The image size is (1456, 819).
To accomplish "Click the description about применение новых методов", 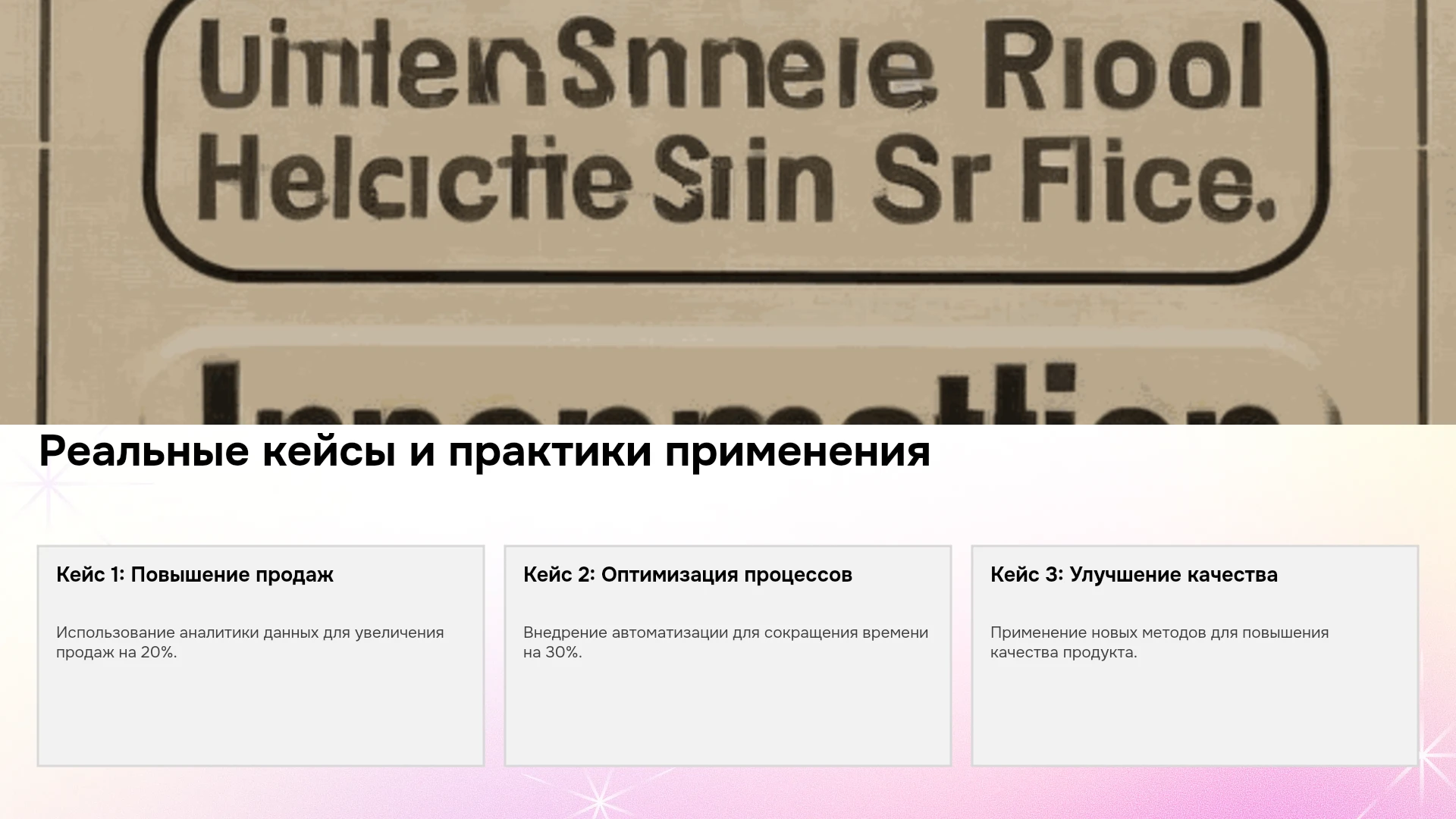I will coord(1159,642).
